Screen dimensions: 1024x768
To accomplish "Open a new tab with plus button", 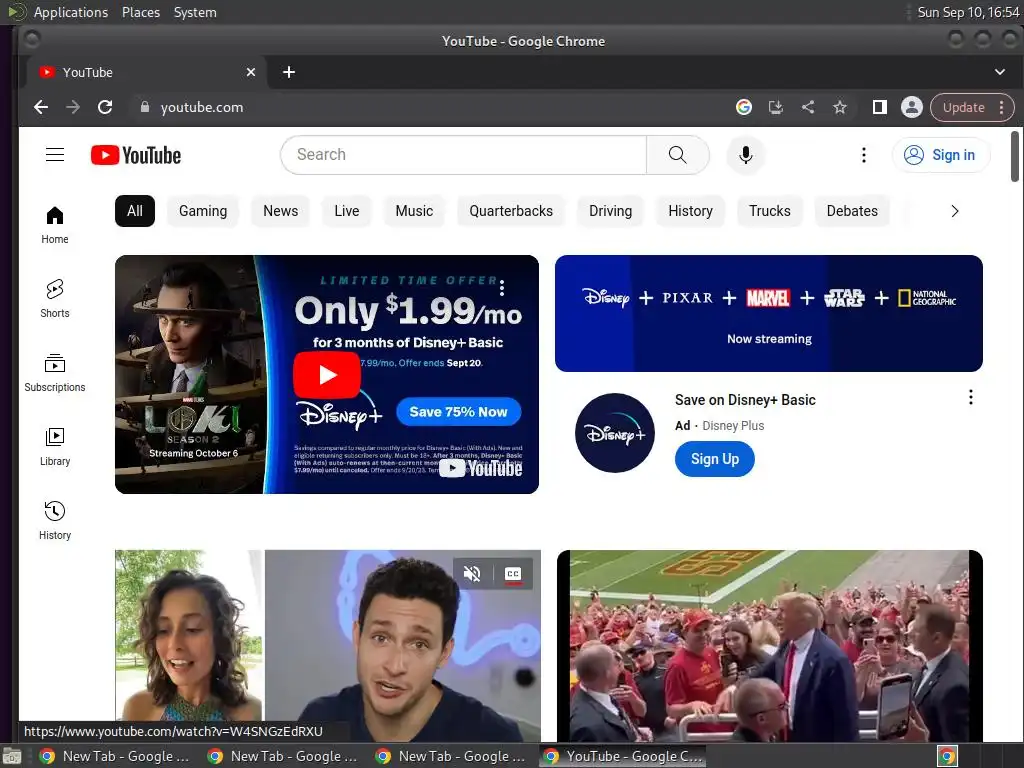I will tap(289, 72).
